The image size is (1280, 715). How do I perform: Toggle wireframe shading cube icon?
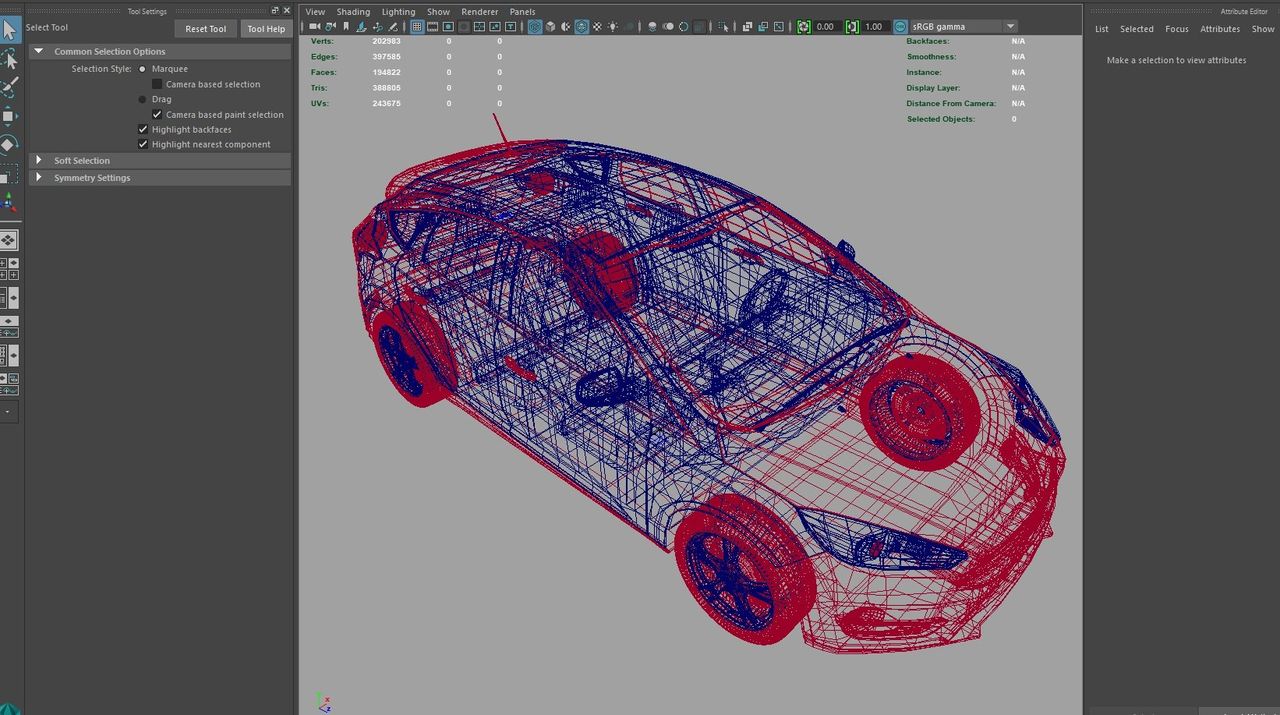[535, 27]
